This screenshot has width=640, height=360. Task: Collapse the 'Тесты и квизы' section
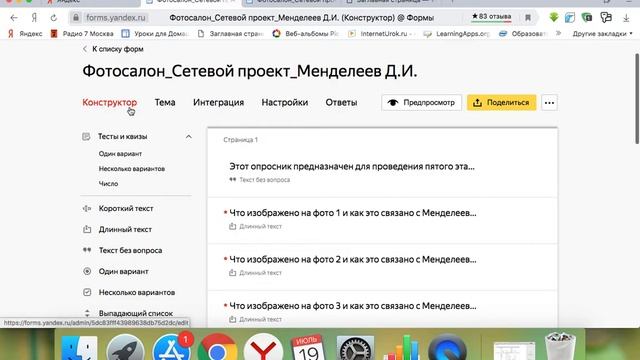[189, 137]
